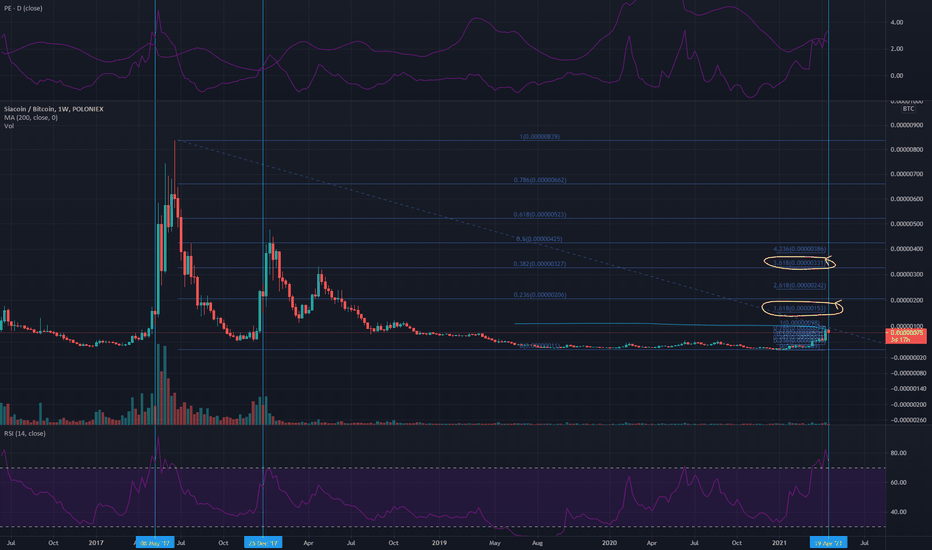Click Aug on the time axis
Screen dimensions: 932x550
(537, 543)
